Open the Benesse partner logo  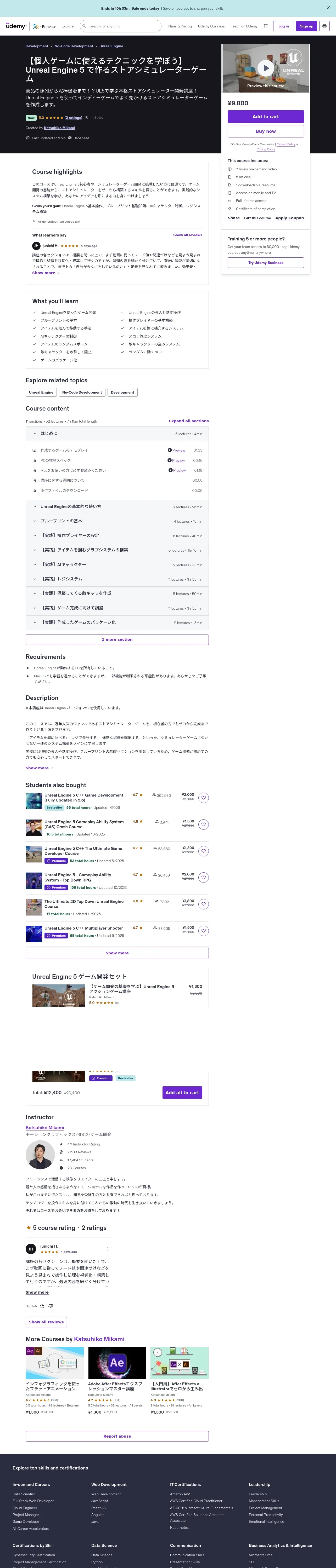(44, 26)
